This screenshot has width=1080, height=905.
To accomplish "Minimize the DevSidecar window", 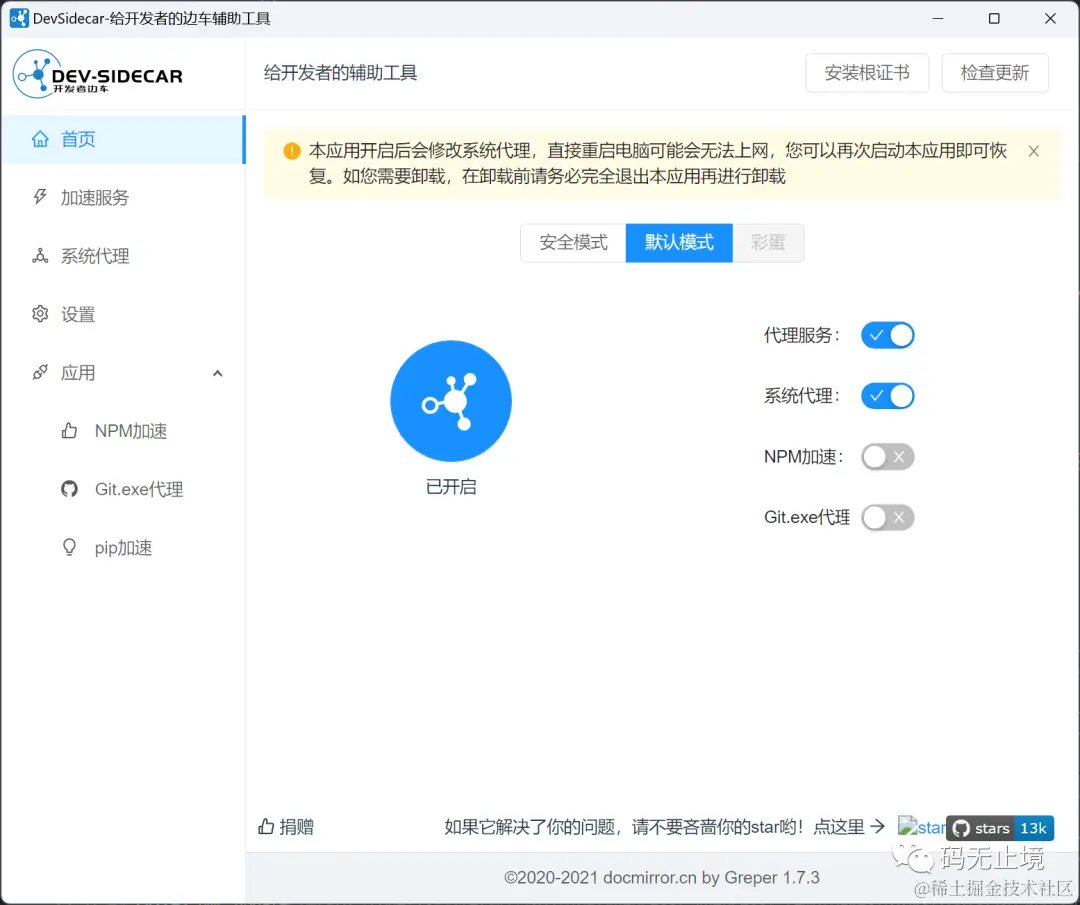I will point(937,19).
